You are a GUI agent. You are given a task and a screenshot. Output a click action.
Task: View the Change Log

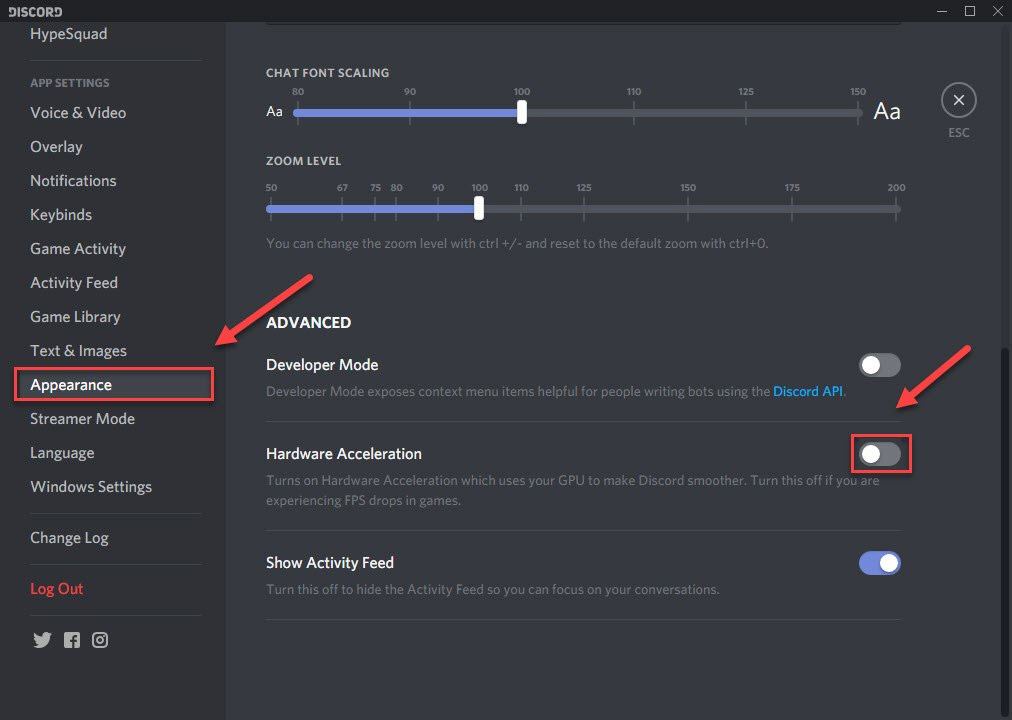[x=69, y=538]
